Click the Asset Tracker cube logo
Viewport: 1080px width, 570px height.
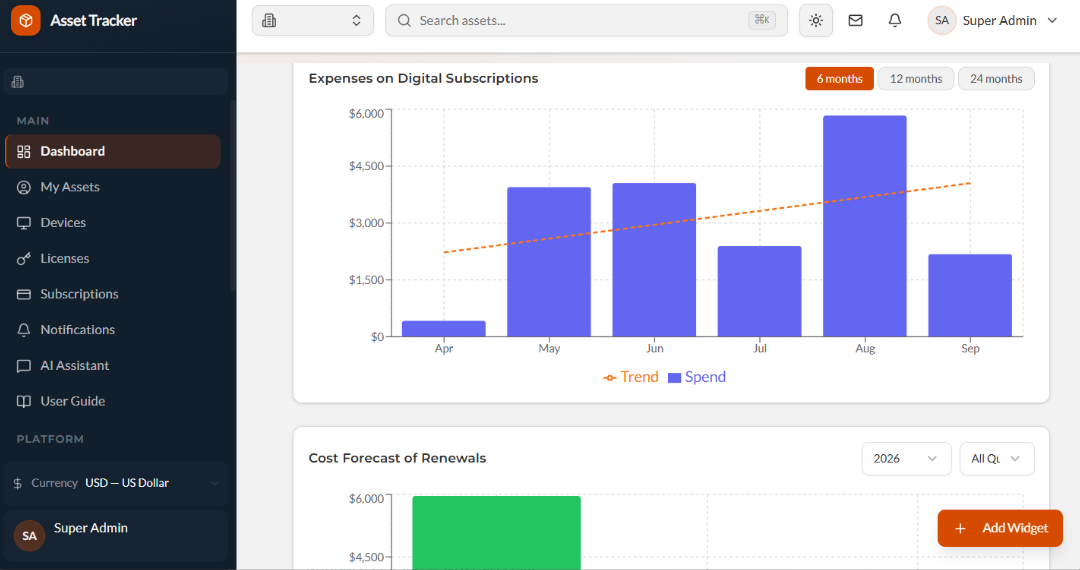pyautogui.click(x=25, y=21)
